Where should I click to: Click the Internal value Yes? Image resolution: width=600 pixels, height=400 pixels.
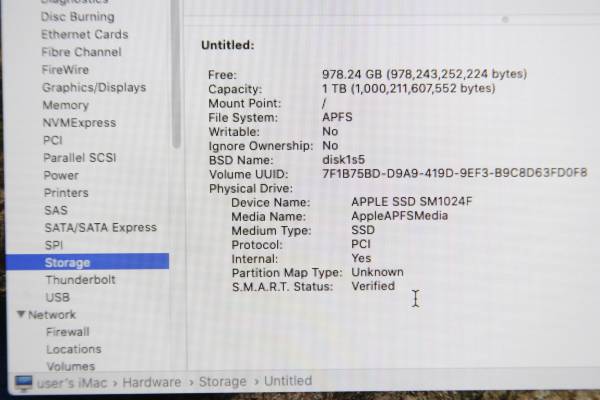(x=361, y=258)
